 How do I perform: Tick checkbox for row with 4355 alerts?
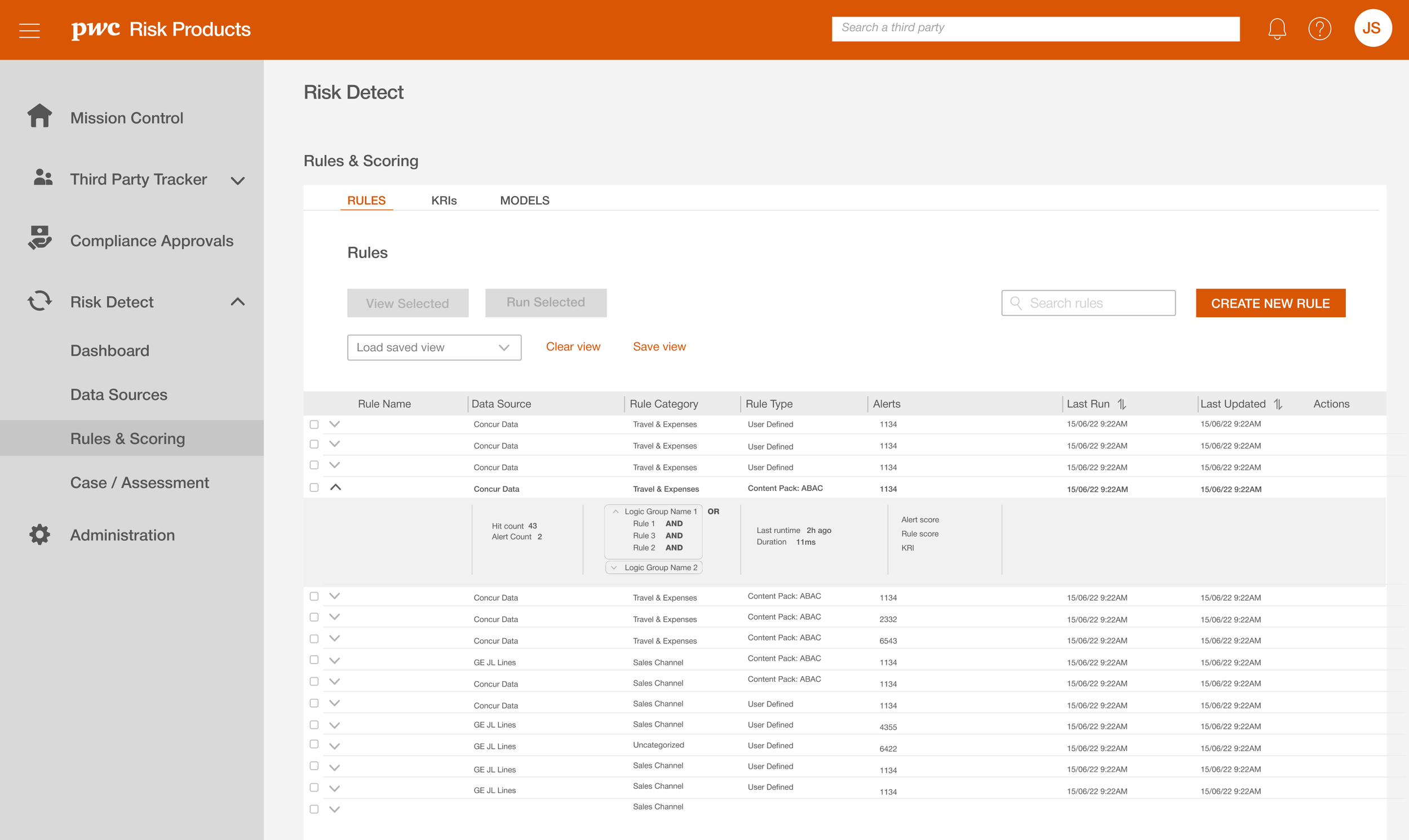click(314, 725)
